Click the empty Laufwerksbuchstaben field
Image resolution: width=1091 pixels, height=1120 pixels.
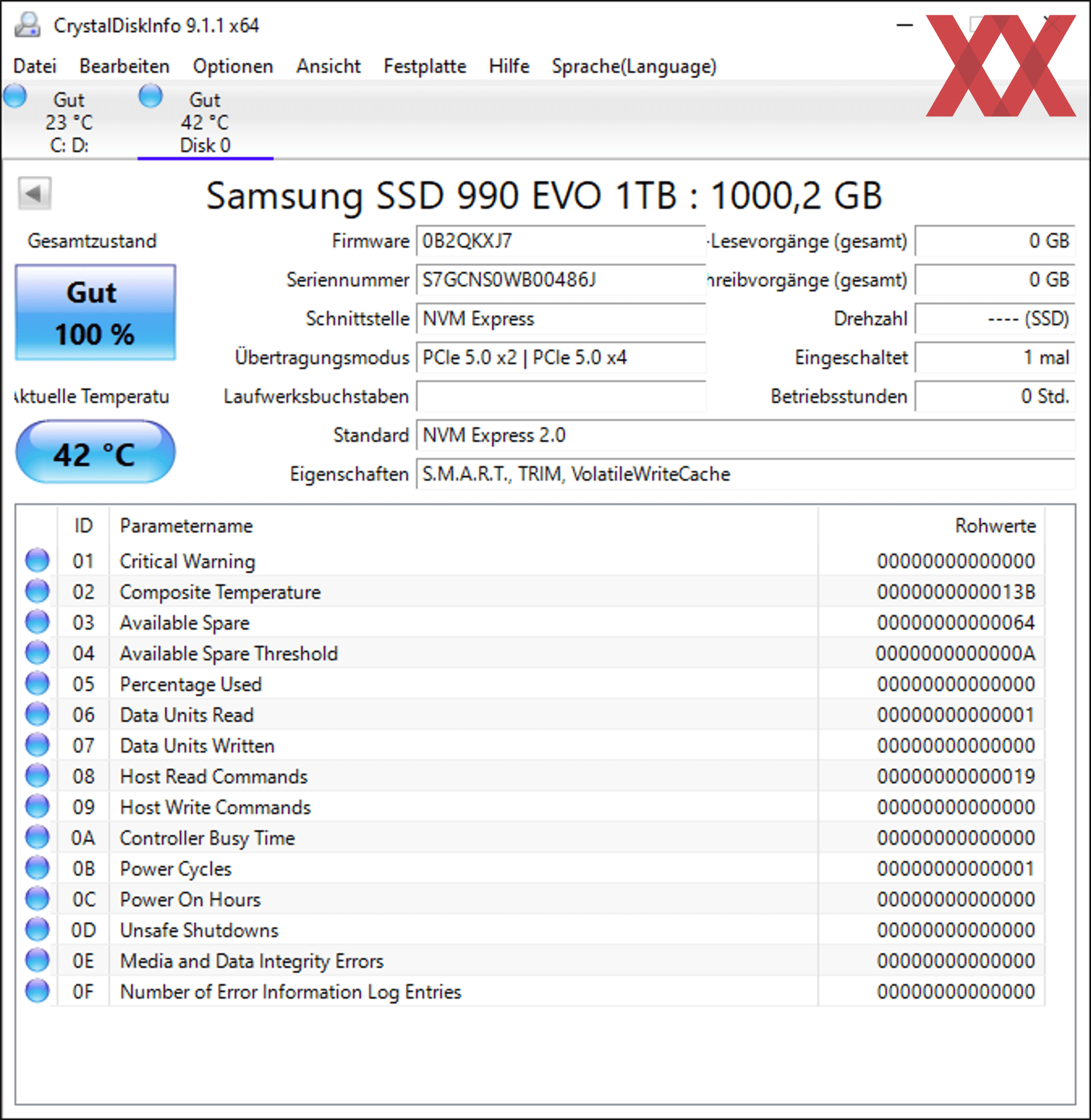click(561, 397)
